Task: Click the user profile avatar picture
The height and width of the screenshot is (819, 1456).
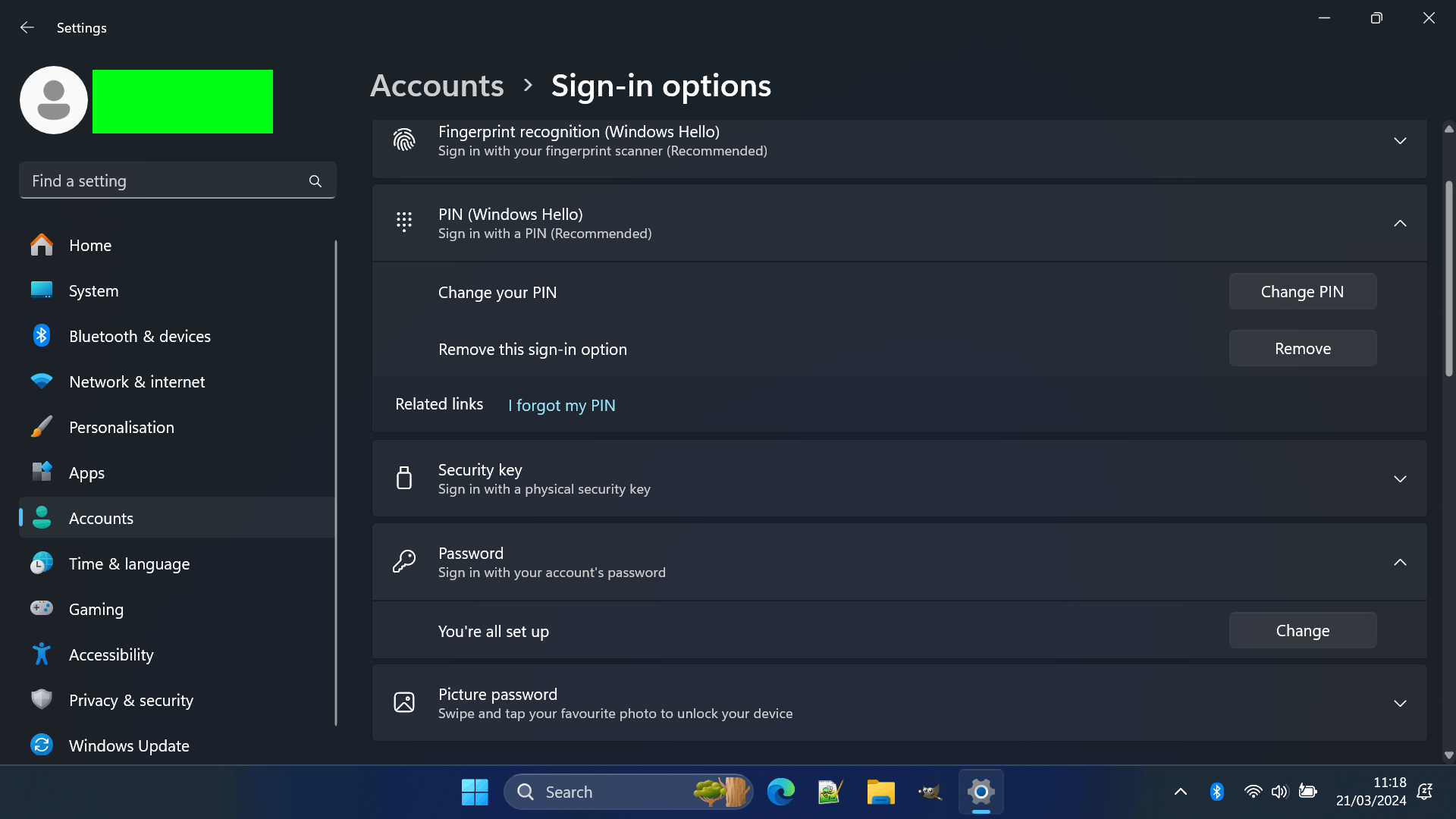Action: (x=54, y=100)
